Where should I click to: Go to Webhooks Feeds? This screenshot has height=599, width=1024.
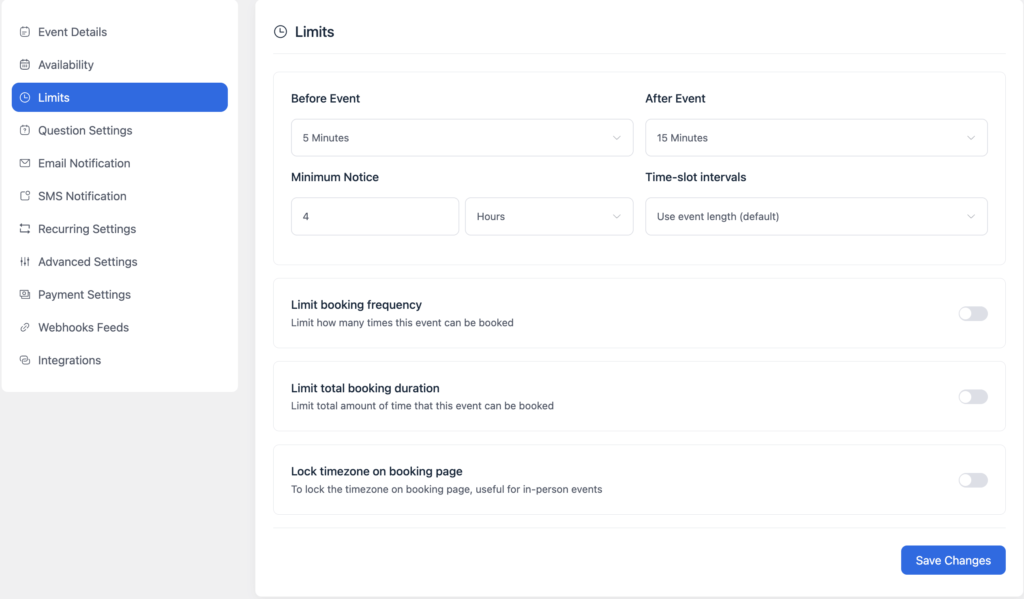pyautogui.click(x=120, y=327)
